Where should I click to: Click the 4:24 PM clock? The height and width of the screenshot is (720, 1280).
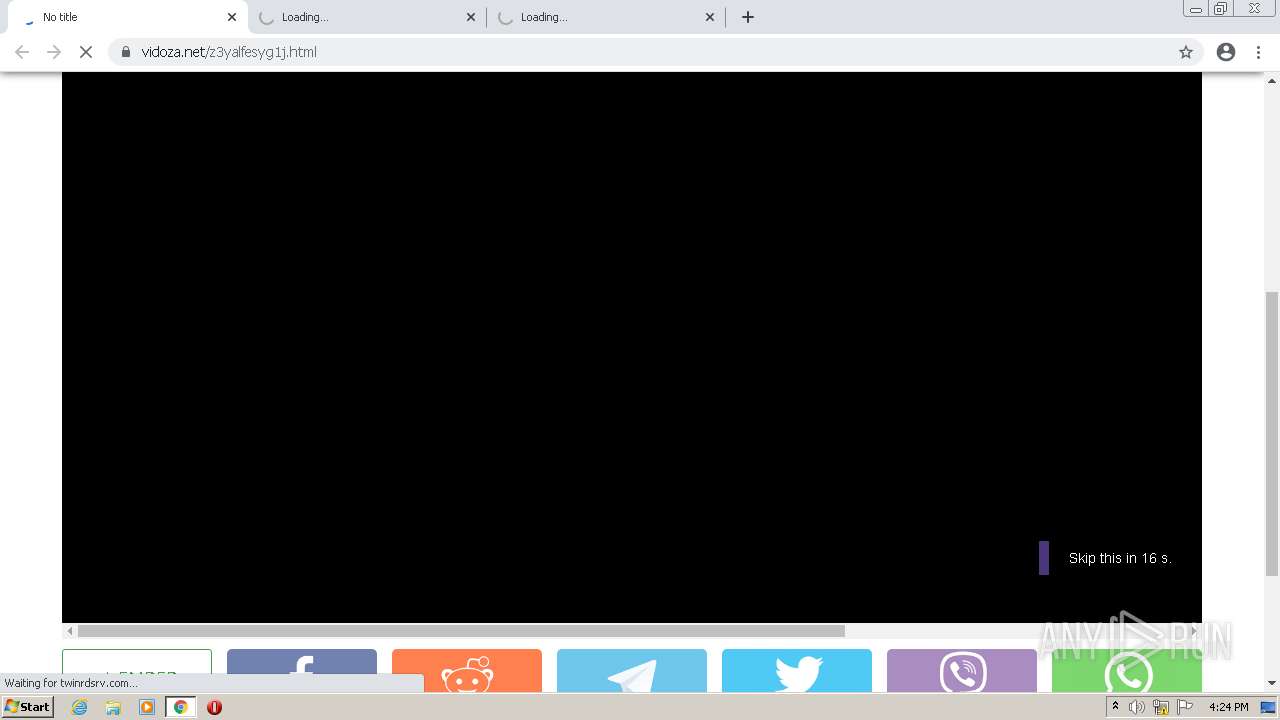pyautogui.click(x=1228, y=707)
